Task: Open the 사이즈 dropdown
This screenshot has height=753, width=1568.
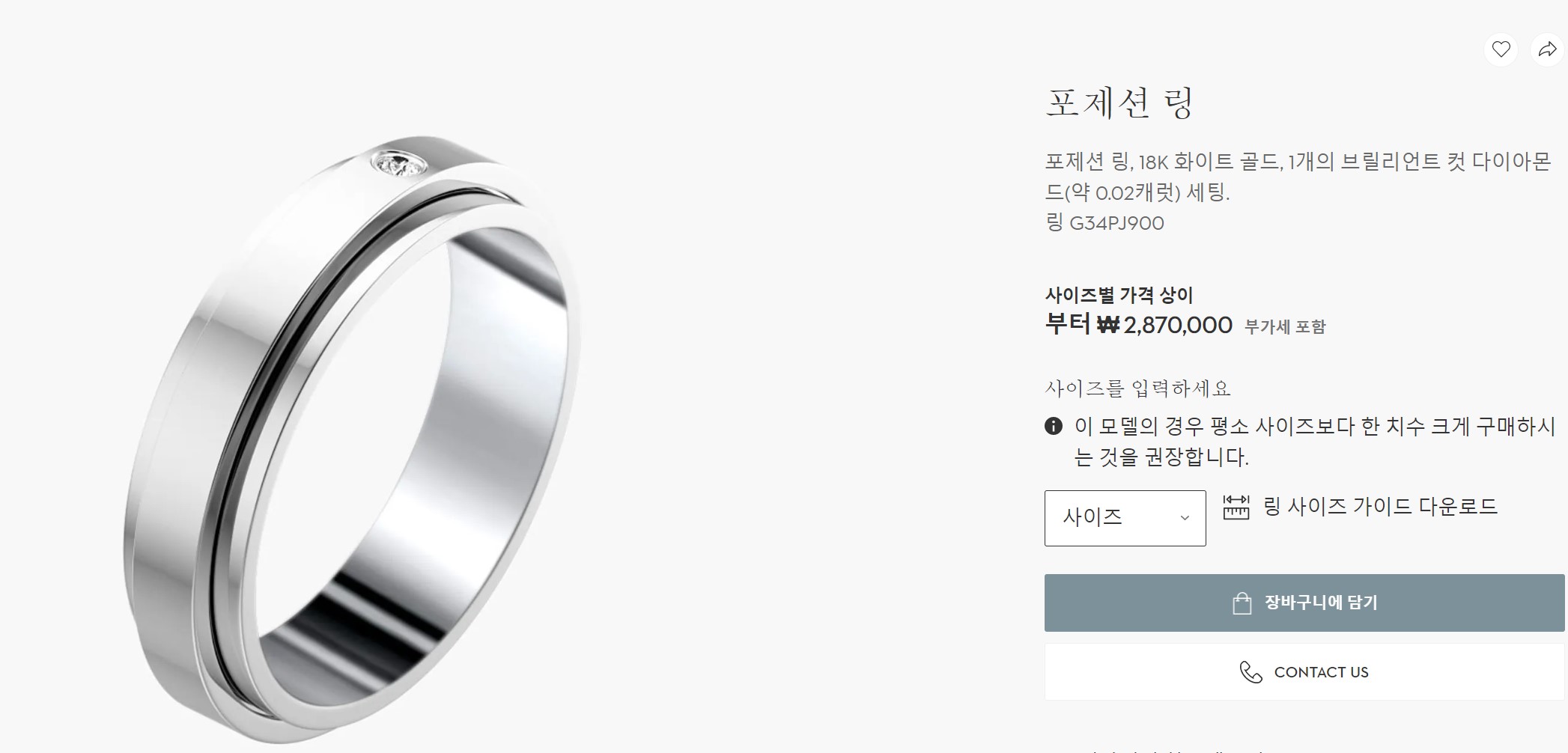Action: pyautogui.click(x=1125, y=518)
